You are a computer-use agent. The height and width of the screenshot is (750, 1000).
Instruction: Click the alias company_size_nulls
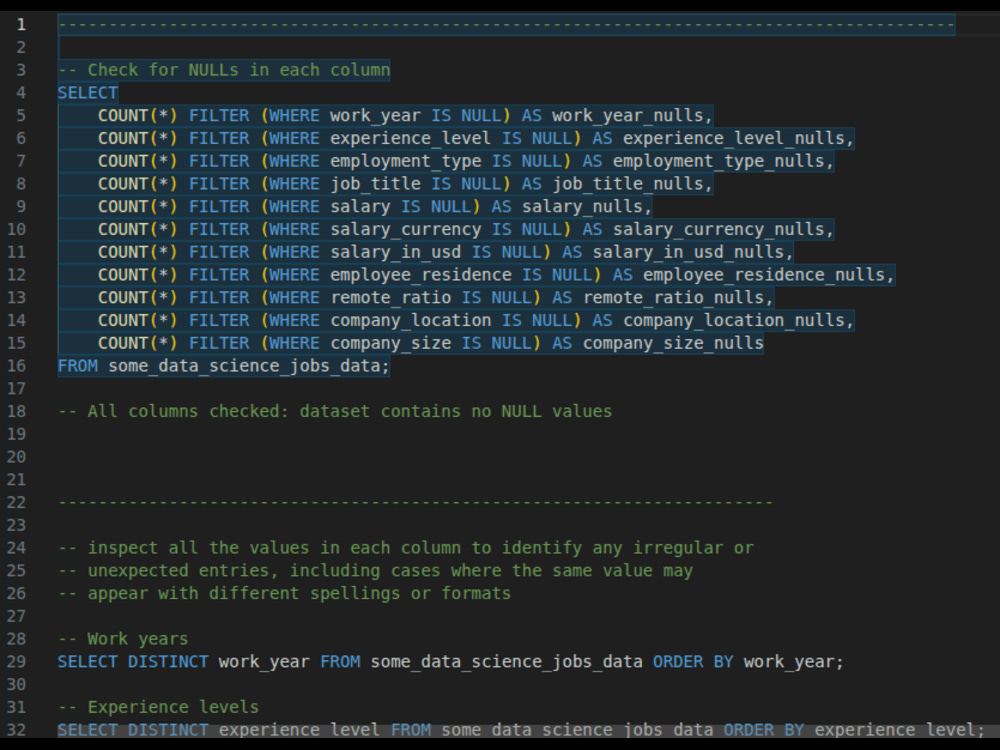[x=673, y=342]
